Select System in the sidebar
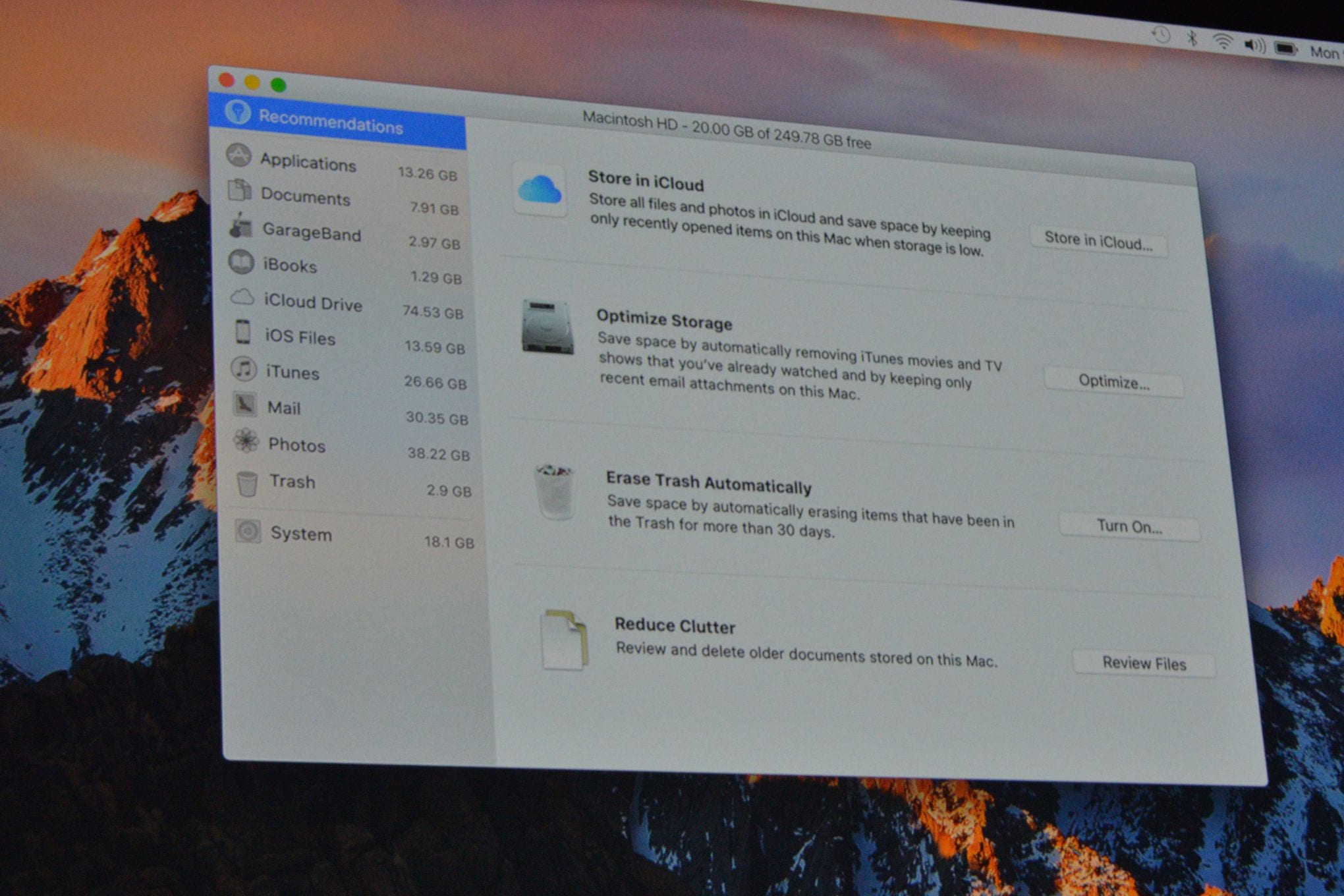Screen dimensions: 1344x896 (x=355, y=537)
